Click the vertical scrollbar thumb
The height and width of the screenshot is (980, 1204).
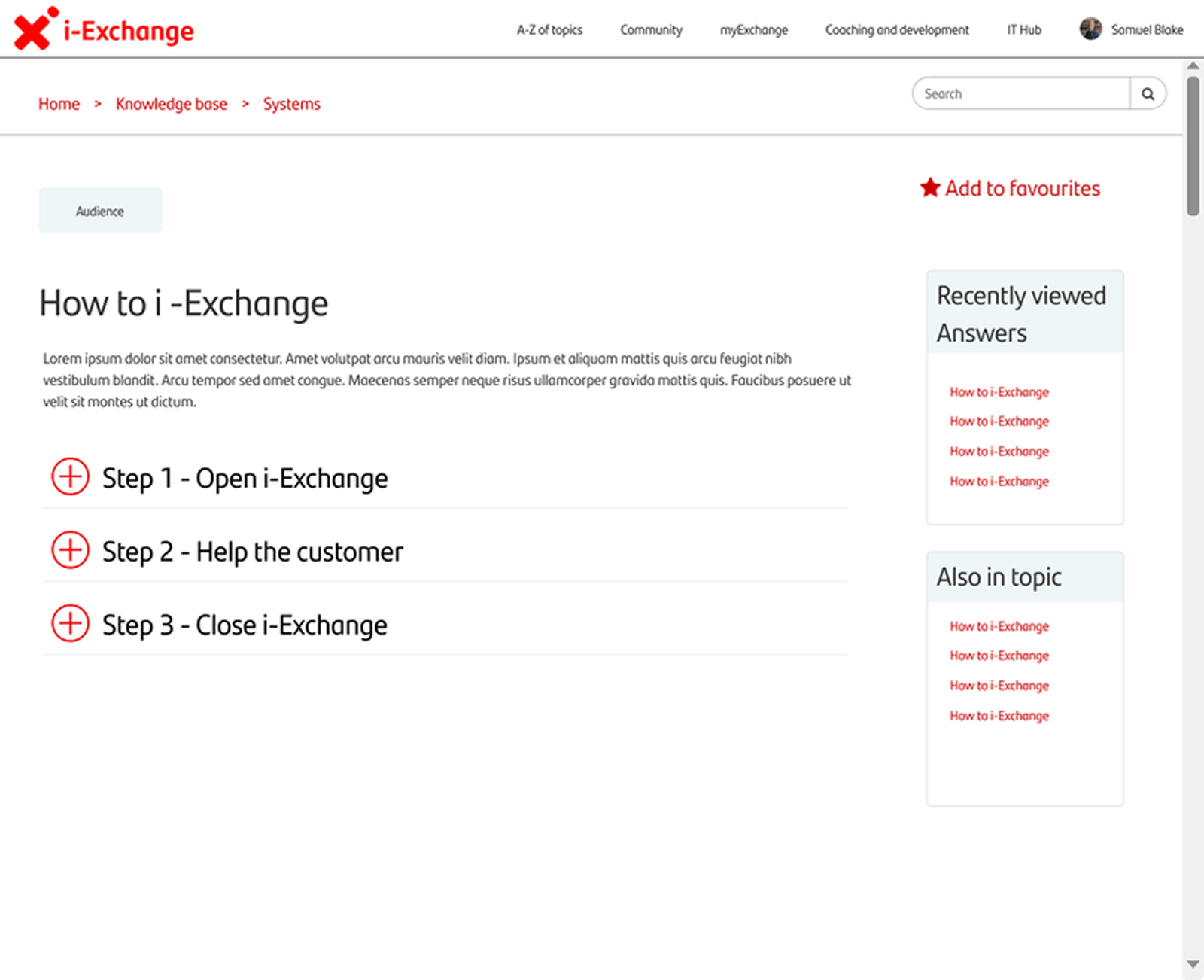point(1193,146)
